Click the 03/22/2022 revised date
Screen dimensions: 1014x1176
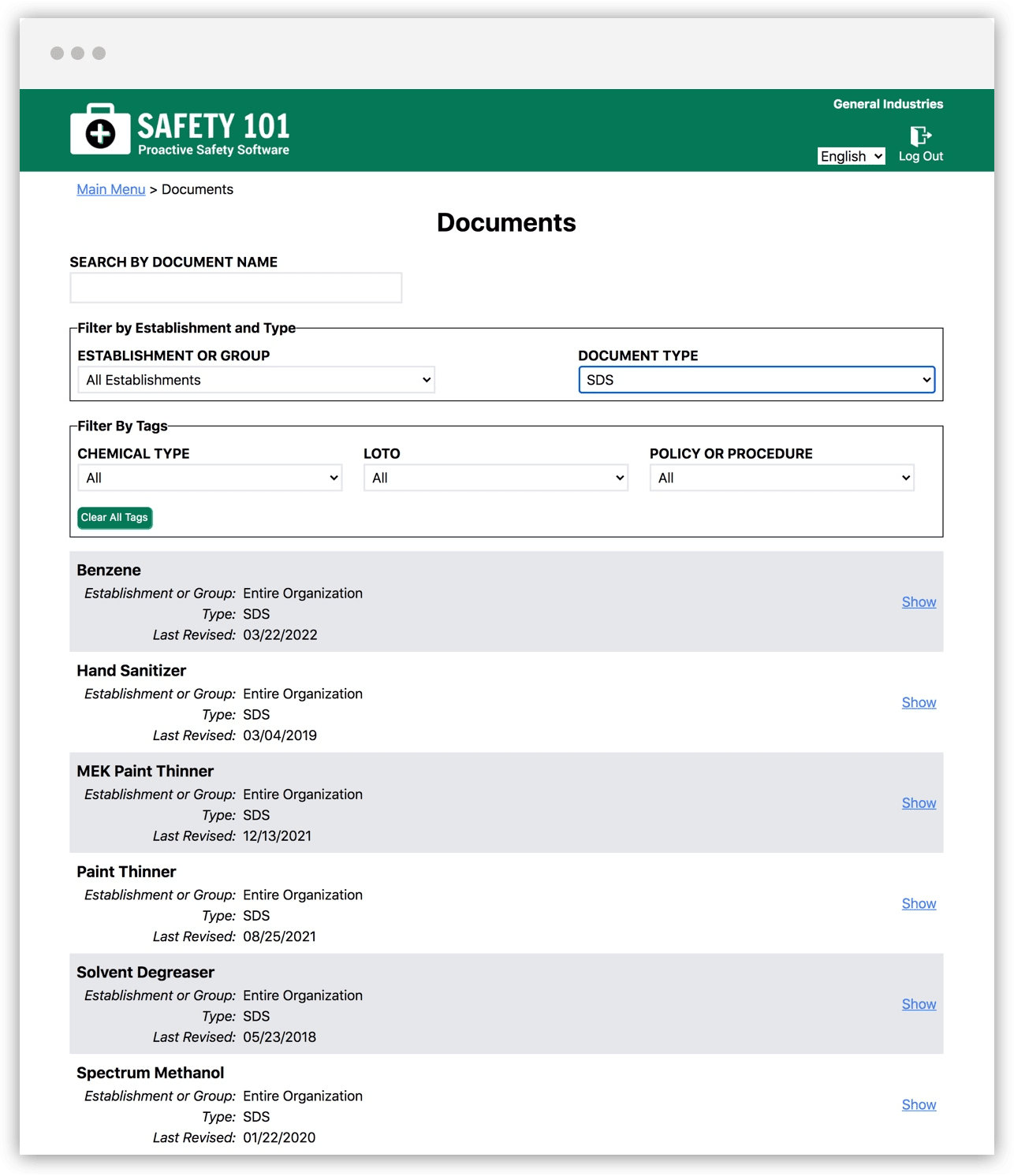(x=280, y=635)
